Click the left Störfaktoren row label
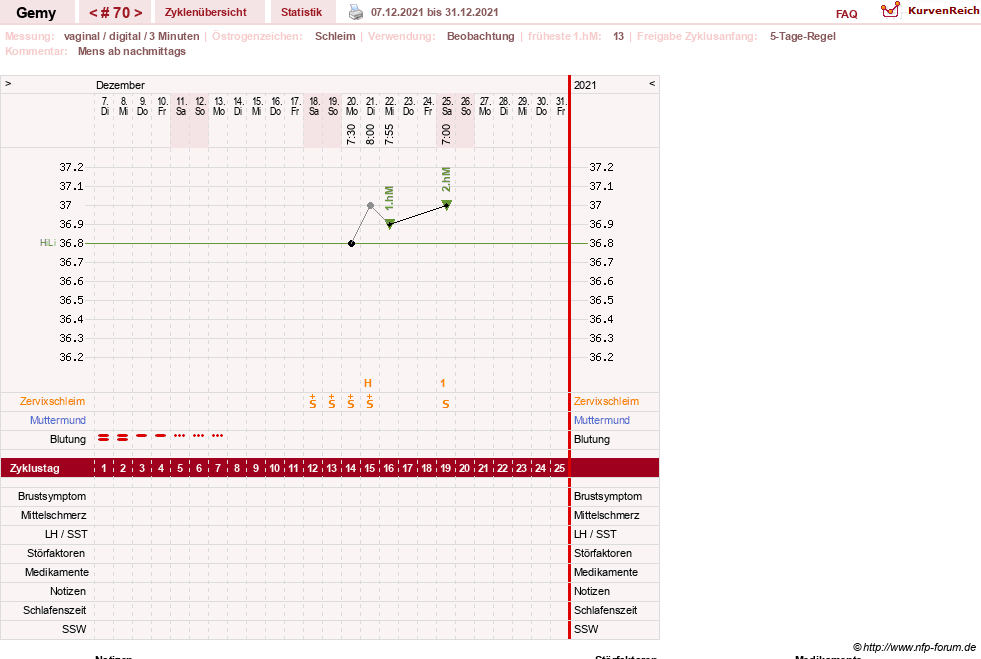981x659 pixels. coord(56,553)
